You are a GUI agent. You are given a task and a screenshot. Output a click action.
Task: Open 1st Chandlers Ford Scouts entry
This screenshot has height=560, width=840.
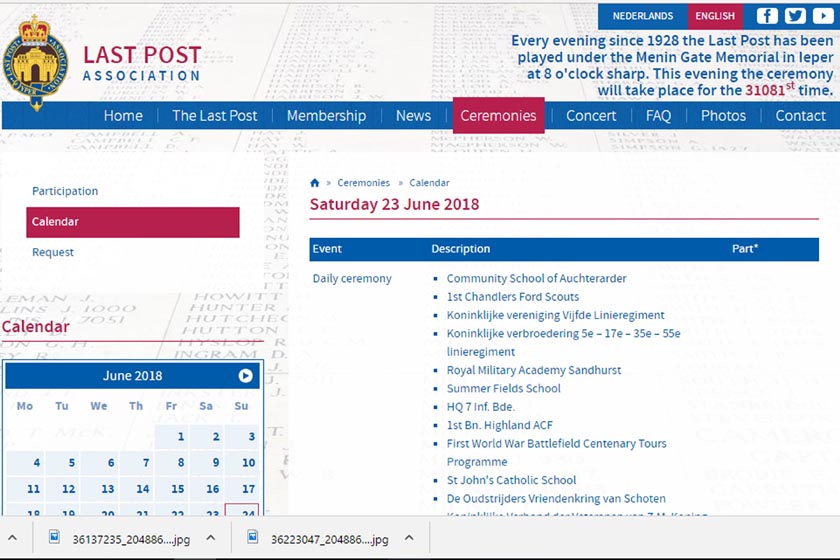513,297
